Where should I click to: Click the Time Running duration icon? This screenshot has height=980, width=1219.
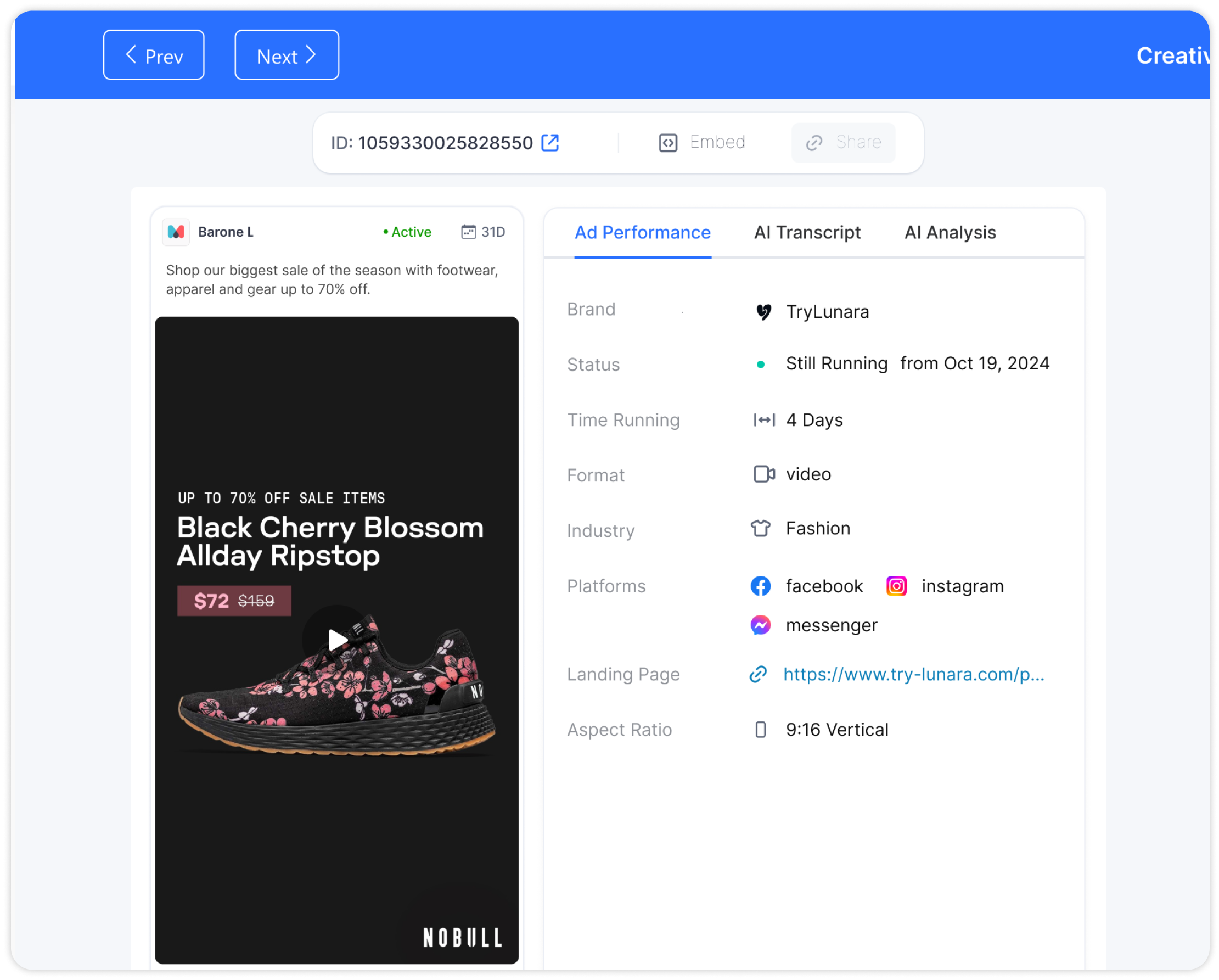pyautogui.click(x=764, y=420)
